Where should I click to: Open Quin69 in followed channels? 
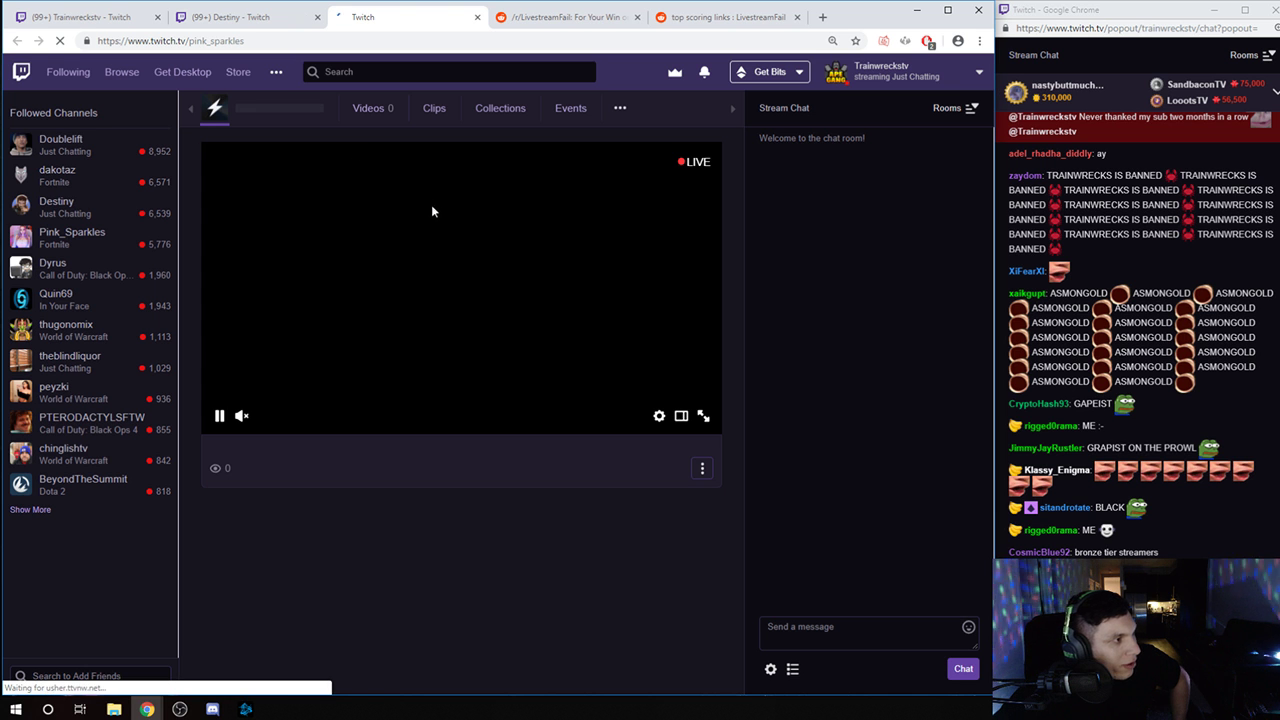coord(90,300)
